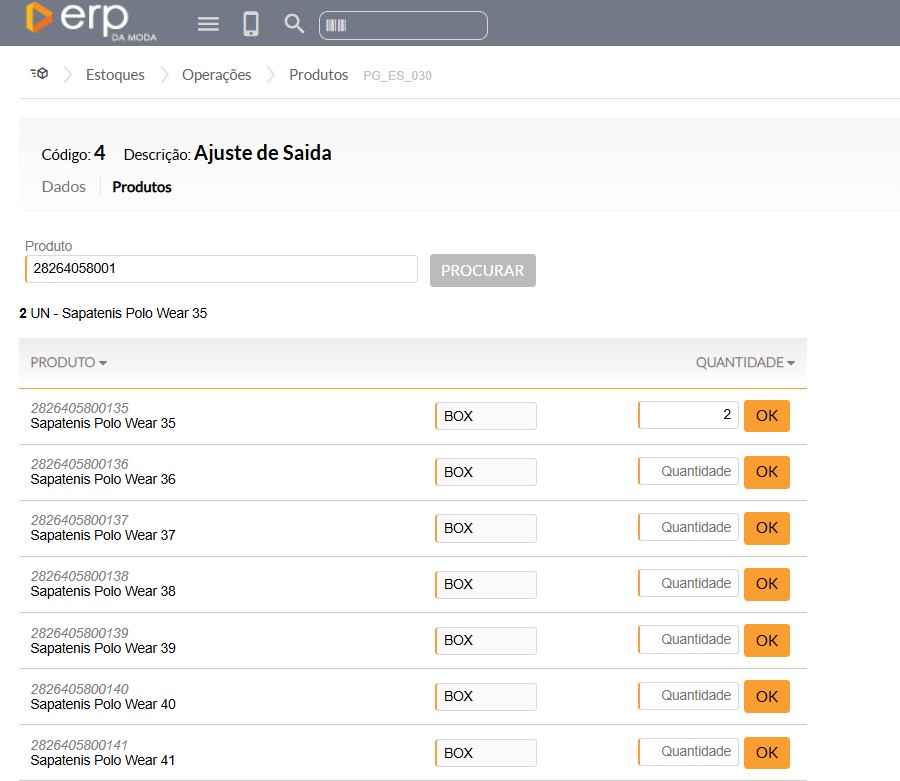Open the hamburger menu icon

tap(208, 24)
